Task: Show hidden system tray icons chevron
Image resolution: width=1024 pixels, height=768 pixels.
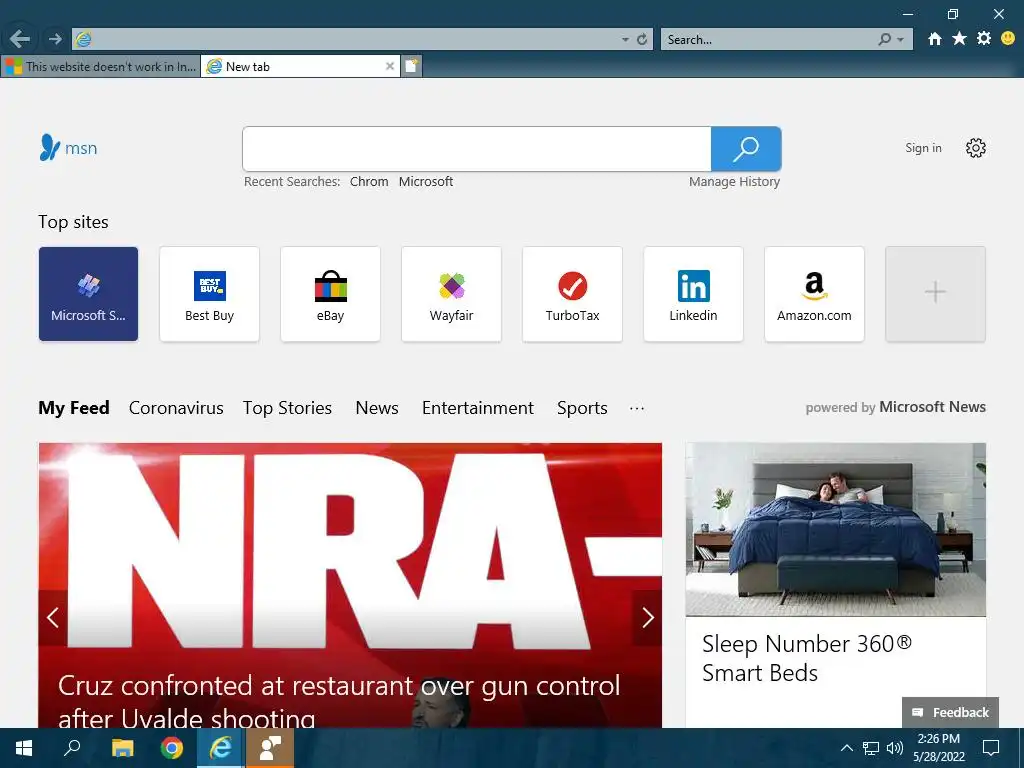Action: point(846,748)
